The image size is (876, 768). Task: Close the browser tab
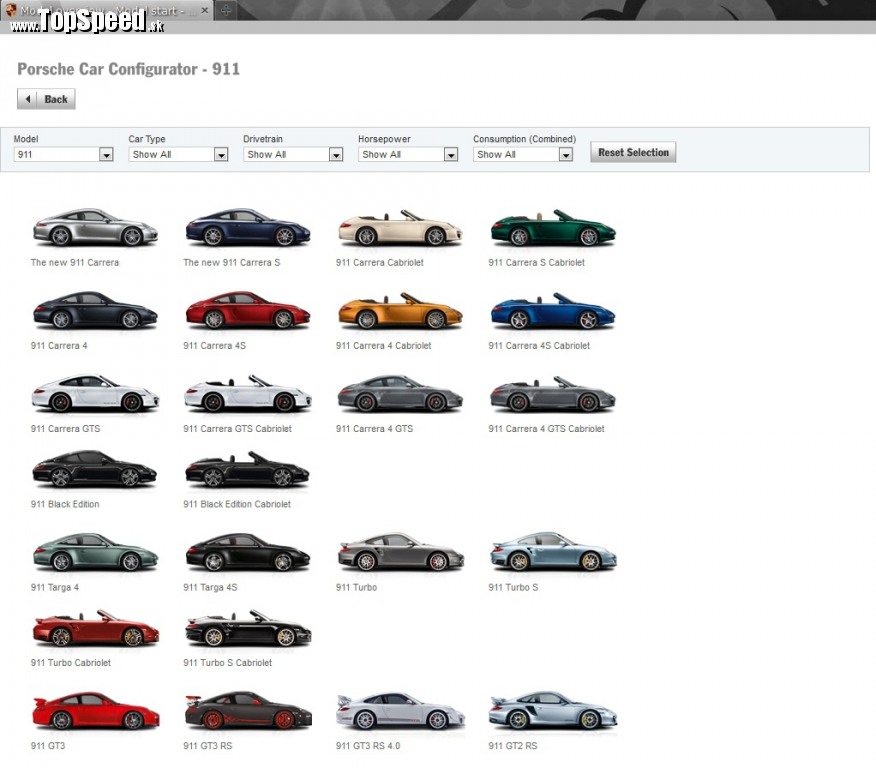coord(204,10)
